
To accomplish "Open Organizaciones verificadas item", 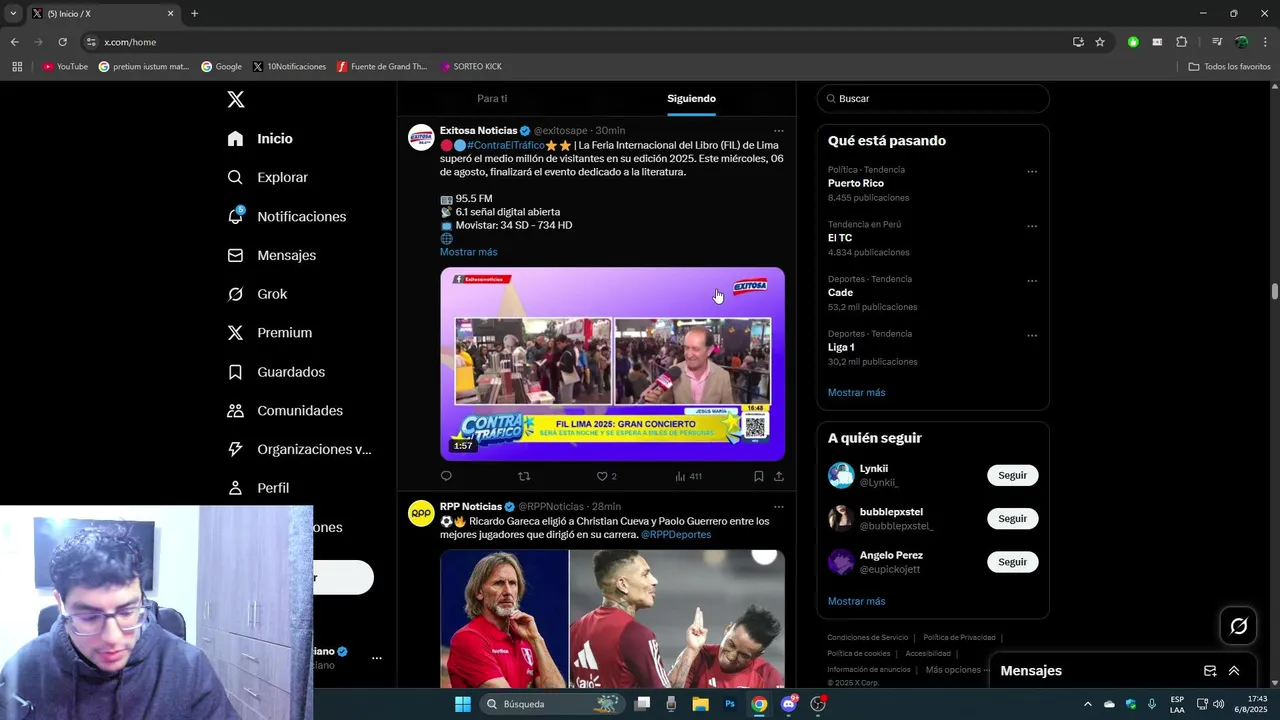I will point(299,449).
